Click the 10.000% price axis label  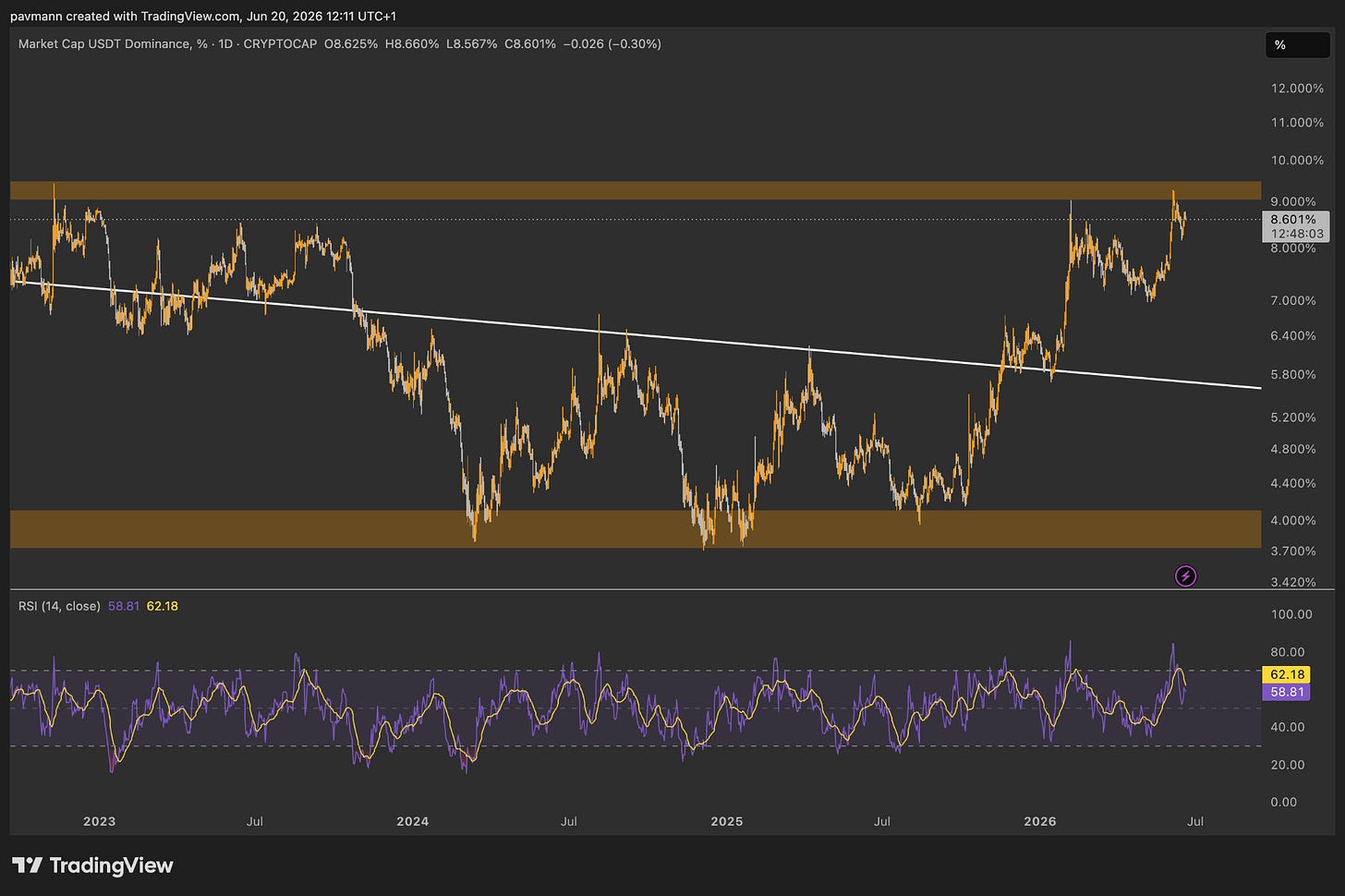pos(1297,161)
